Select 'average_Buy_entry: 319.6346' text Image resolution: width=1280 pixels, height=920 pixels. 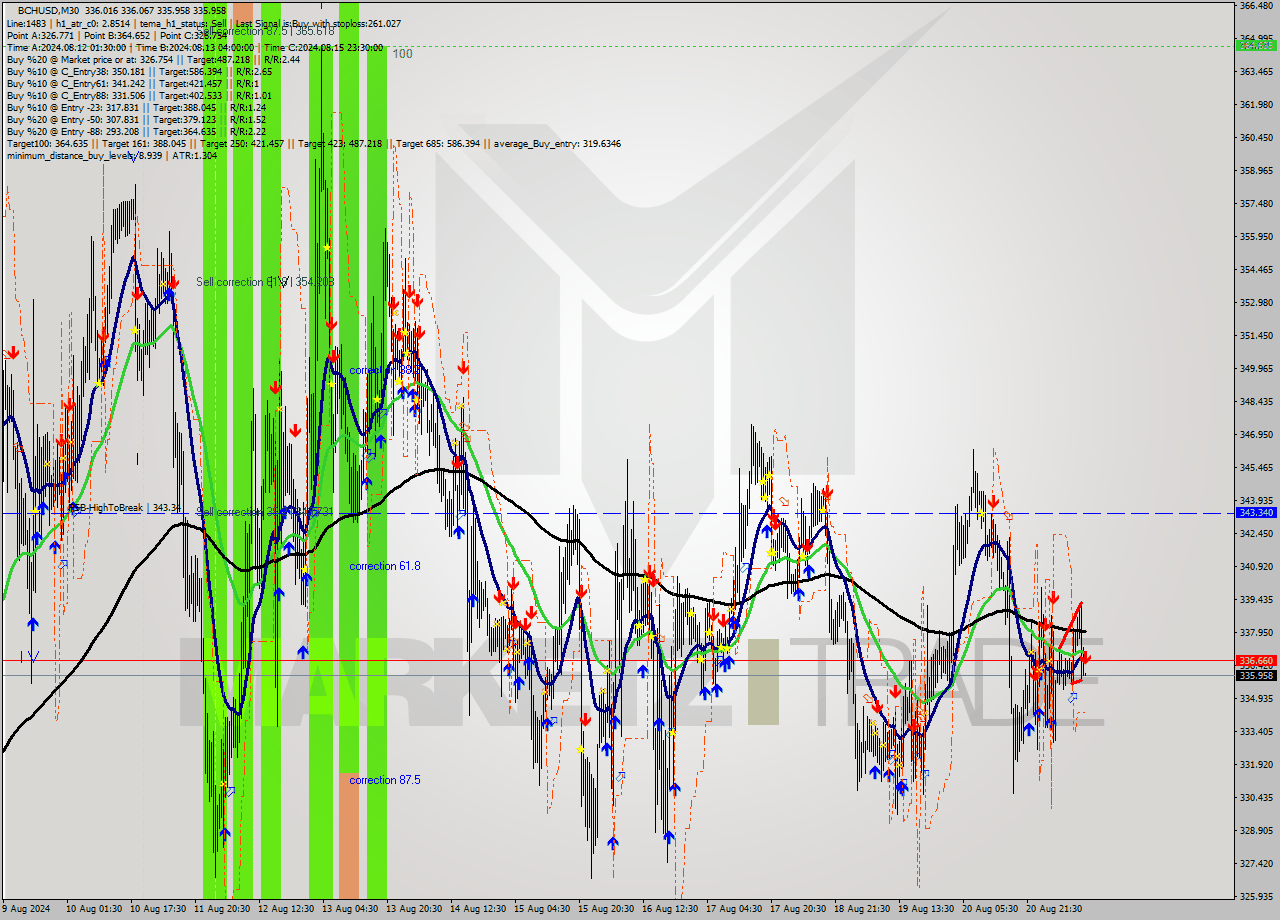click(555, 143)
